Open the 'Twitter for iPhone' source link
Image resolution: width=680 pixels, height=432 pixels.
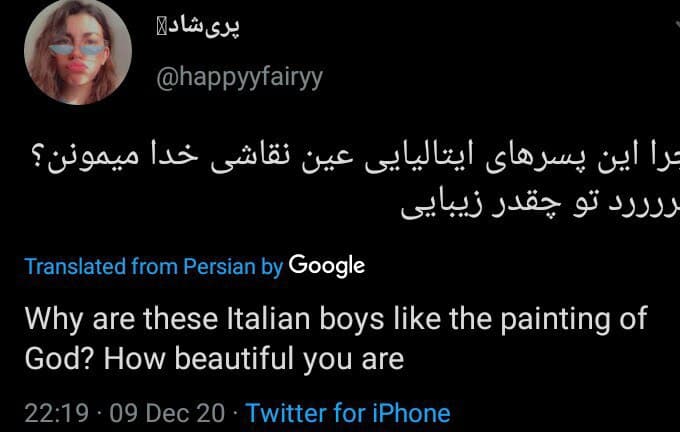point(348,412)
